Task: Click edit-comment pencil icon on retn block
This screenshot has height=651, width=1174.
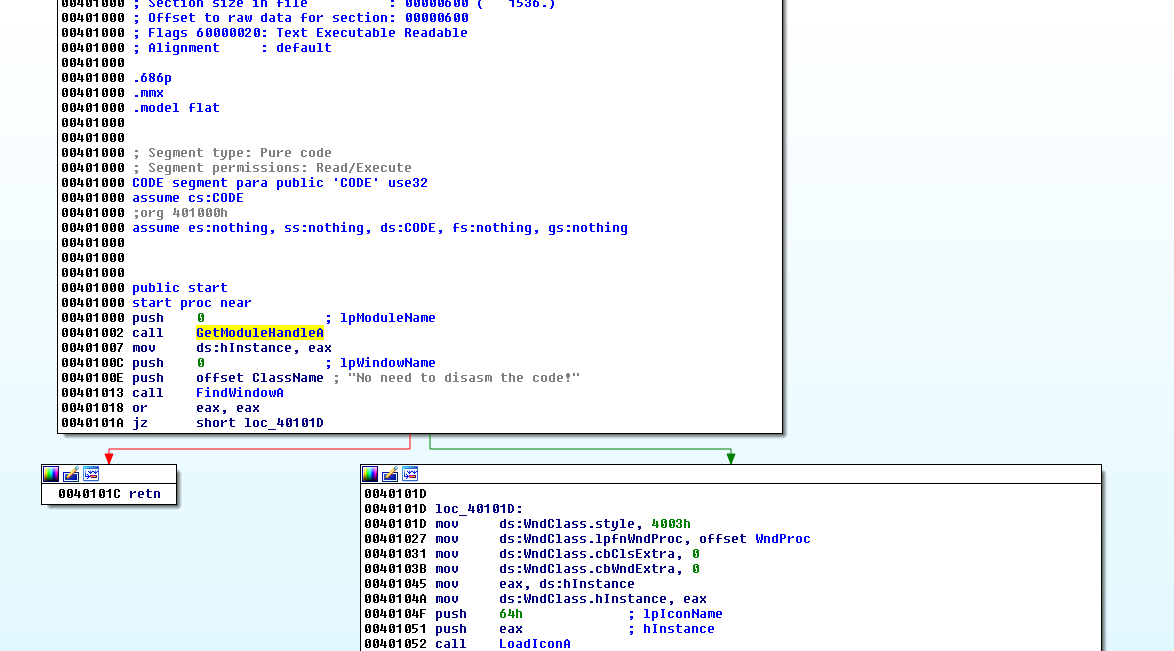Action: pos(71,474)
